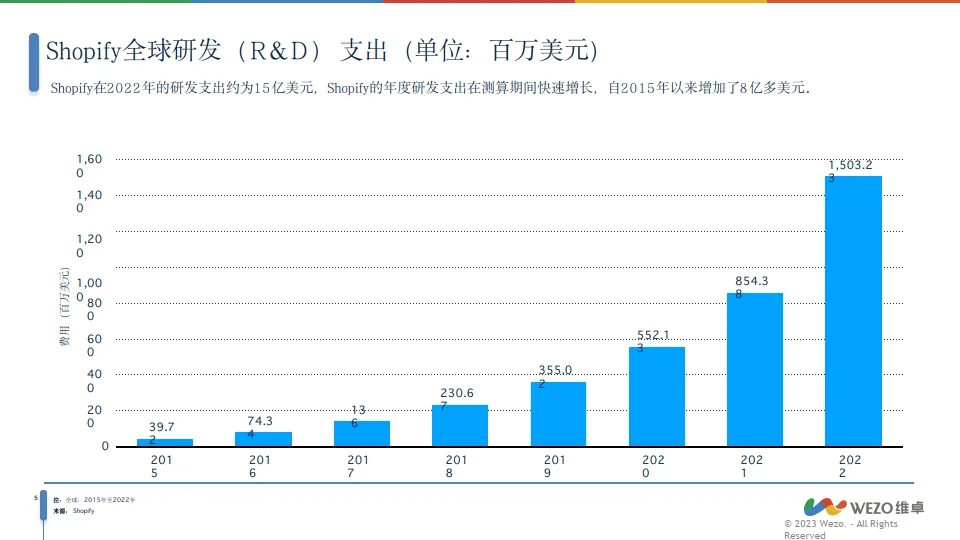This screenshot has height=540, width=960.
Task: Click the 200 y-axis tick label
Action: tap(94, 416)
